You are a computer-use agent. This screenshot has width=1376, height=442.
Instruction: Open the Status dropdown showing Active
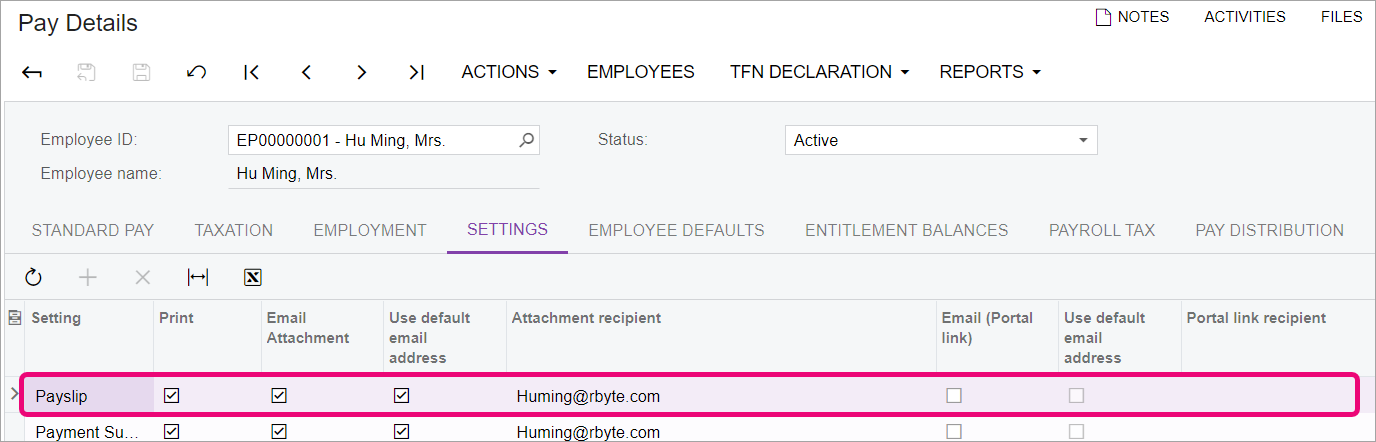point(941,140)
